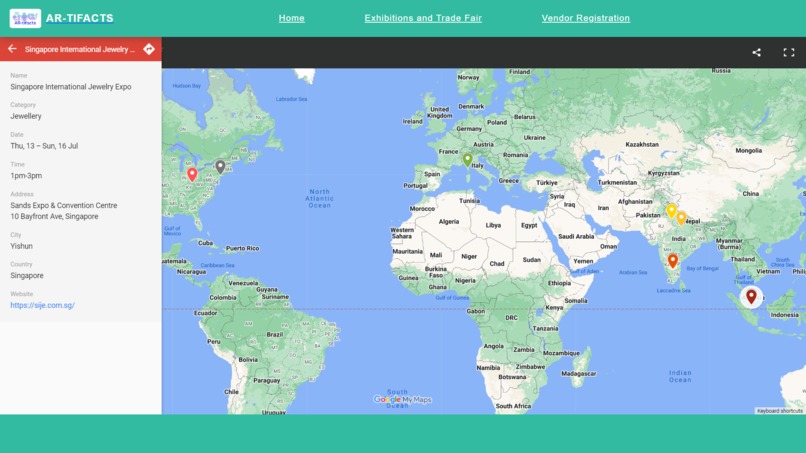806x453 pixels.
Task: Select the green pin over Italy
Action: pos(467,160)
